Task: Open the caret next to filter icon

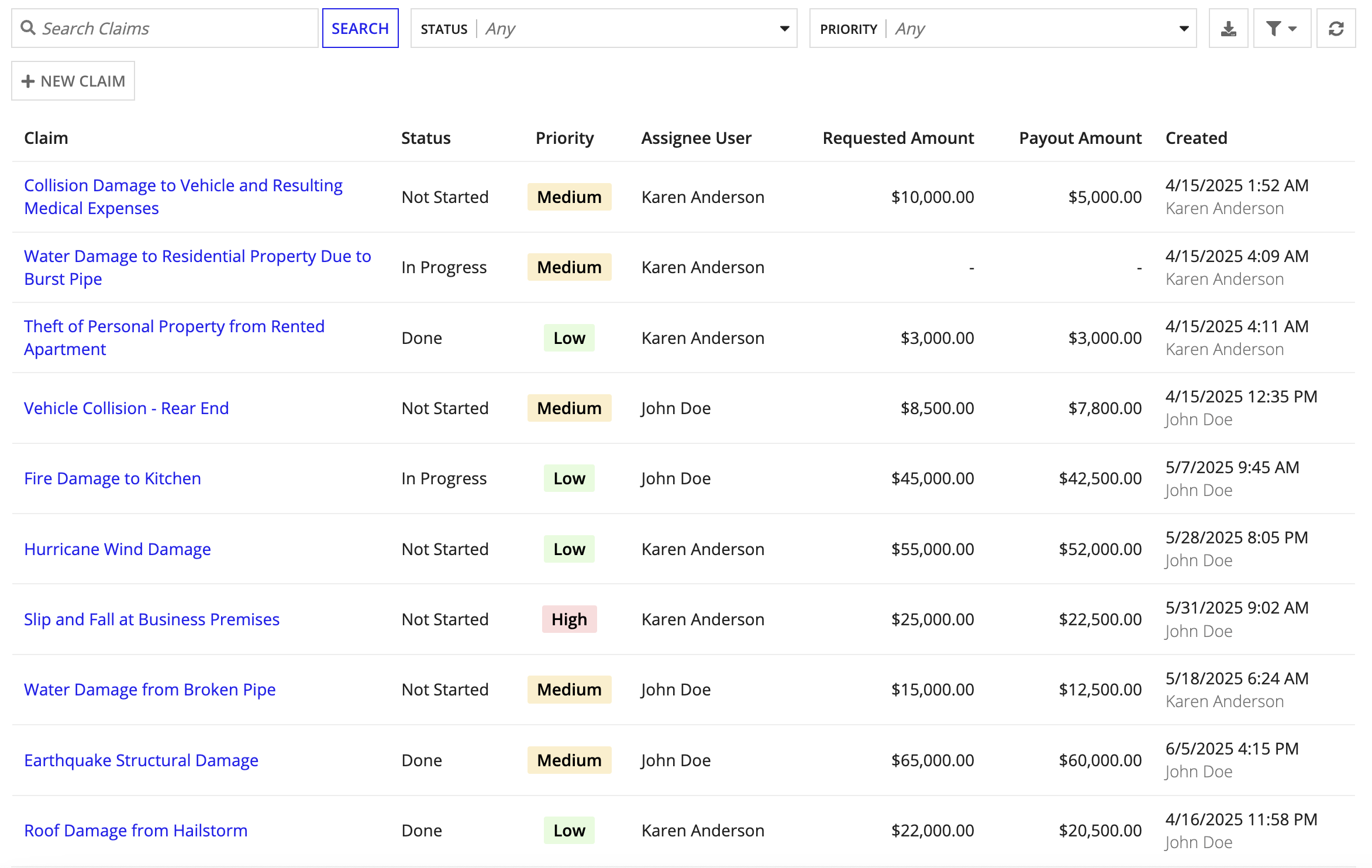Action: click(x=1292, y=29)
